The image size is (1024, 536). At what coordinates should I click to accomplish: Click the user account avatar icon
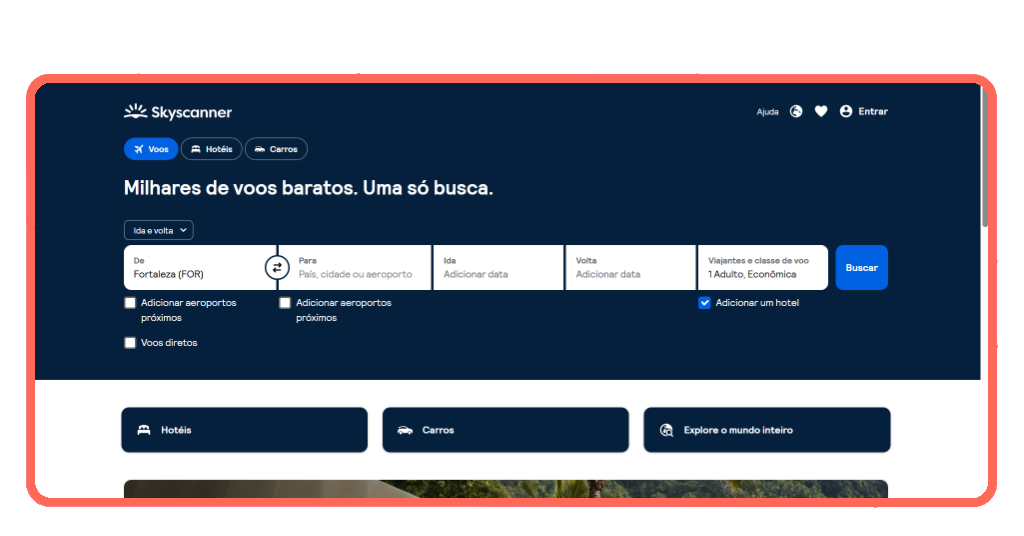(846, 112)
